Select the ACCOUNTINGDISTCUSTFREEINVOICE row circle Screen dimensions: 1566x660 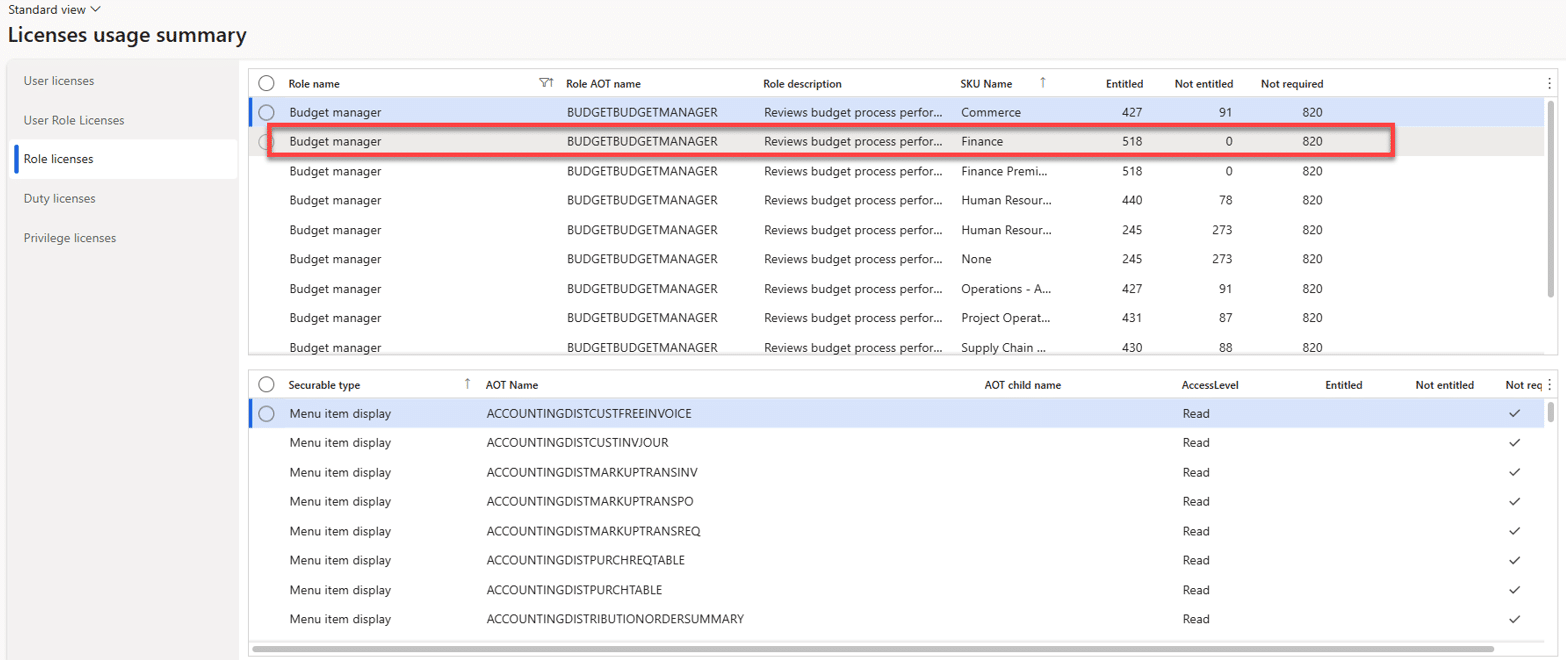tap(266, 414)
